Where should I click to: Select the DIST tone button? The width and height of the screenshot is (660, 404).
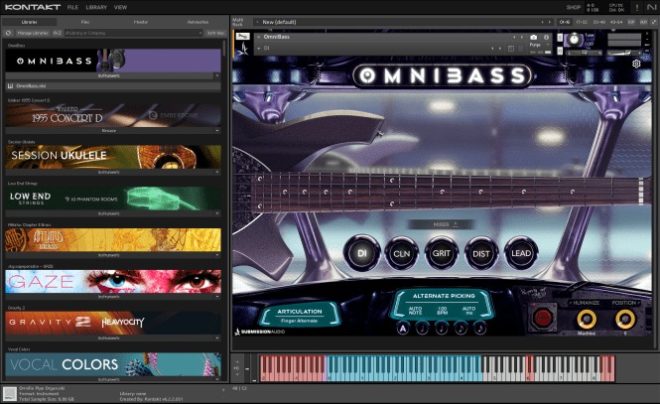tap(481, 253)
